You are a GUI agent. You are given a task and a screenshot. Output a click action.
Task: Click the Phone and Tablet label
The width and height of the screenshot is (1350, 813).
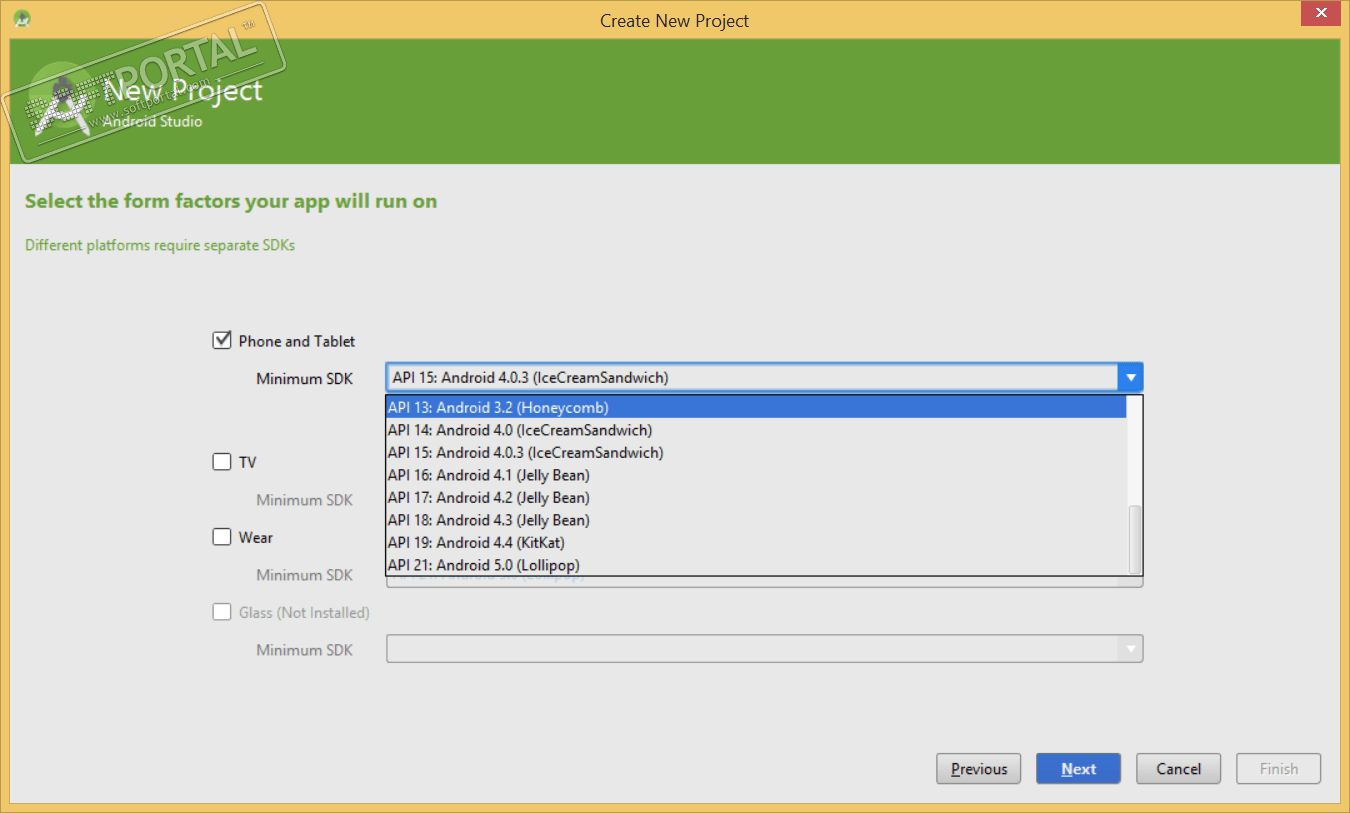(x=297, y=341)
